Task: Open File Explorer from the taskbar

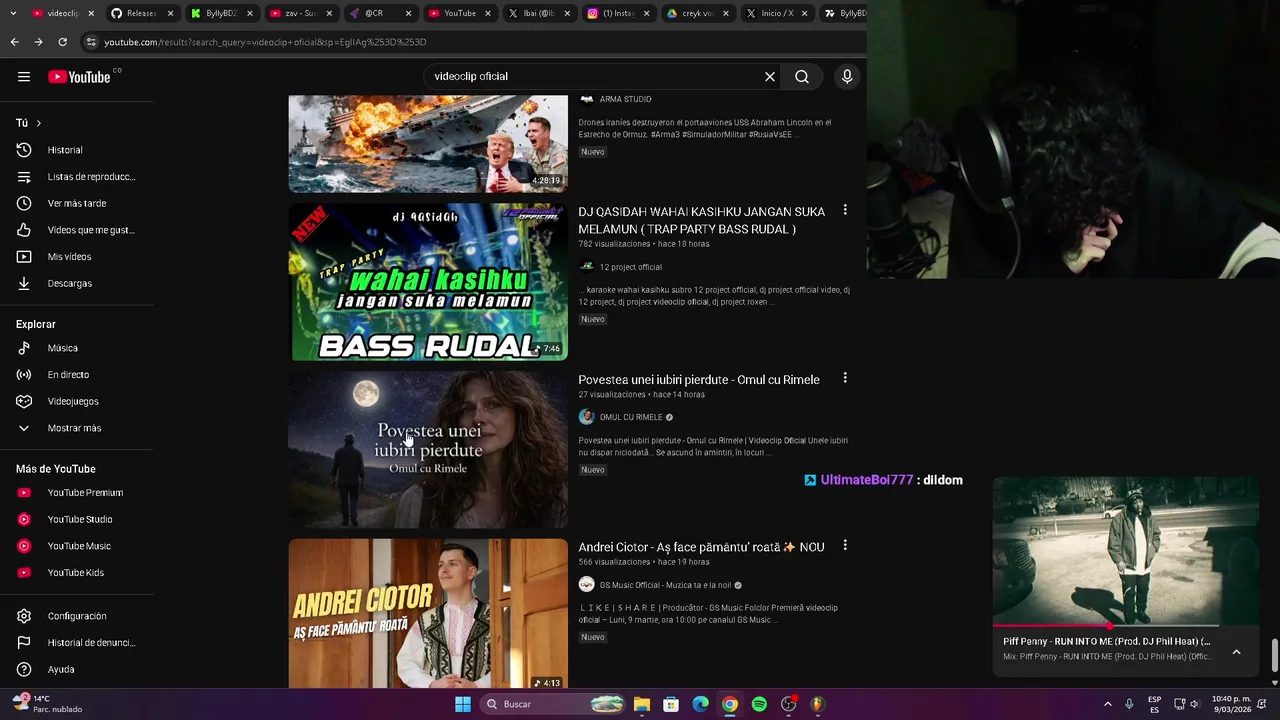Action: tap(642, 704)
